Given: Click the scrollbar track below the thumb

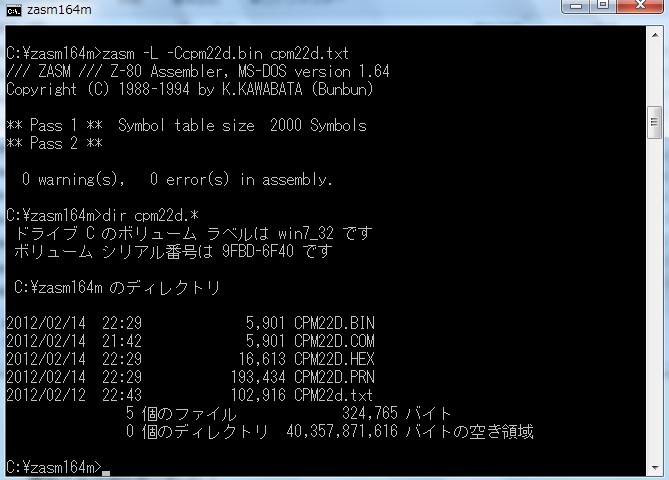Looking at the screenshot, I should [x=655, y=299].
